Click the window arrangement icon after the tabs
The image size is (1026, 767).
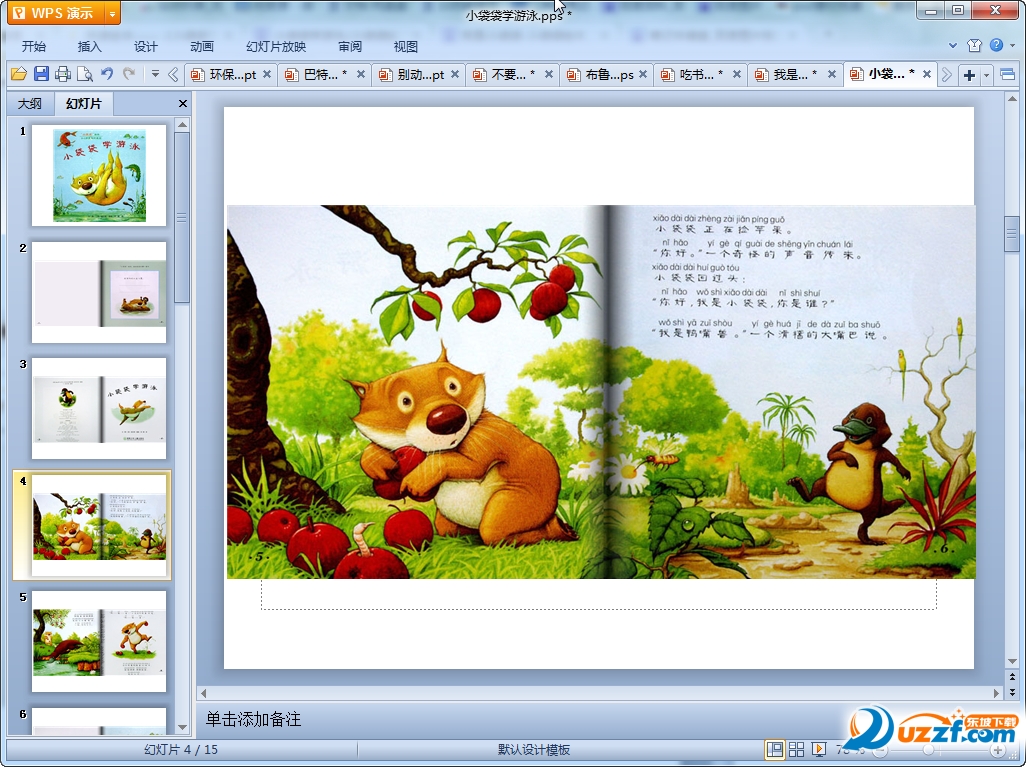[1008, 75]
